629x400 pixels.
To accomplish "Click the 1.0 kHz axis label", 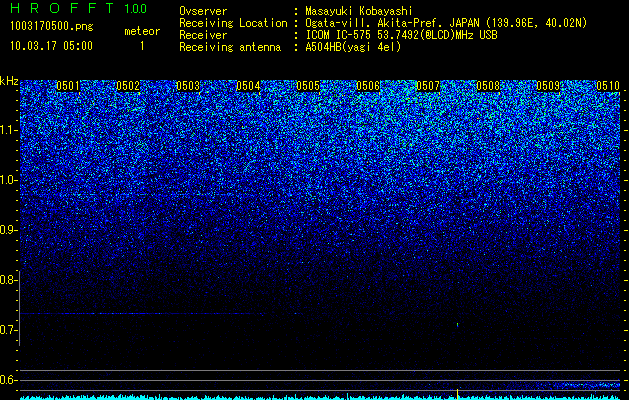I will [x=7, y=180].
